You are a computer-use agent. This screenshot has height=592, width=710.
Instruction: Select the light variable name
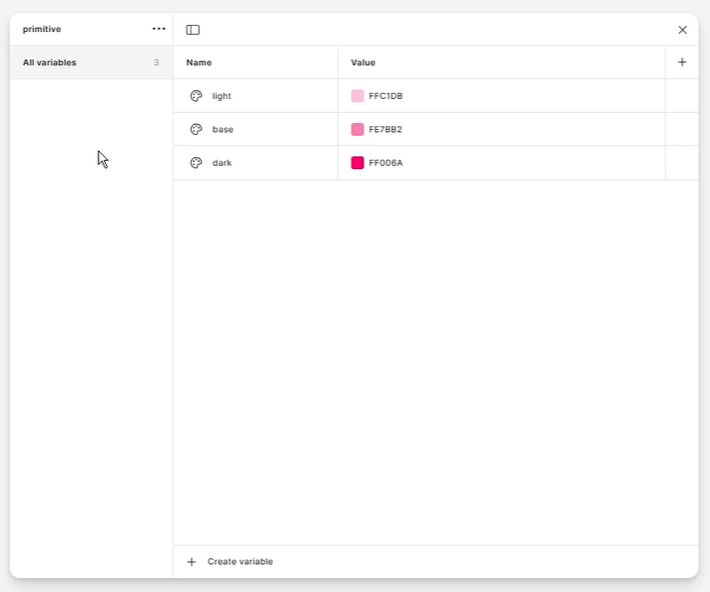pos(221,96)
